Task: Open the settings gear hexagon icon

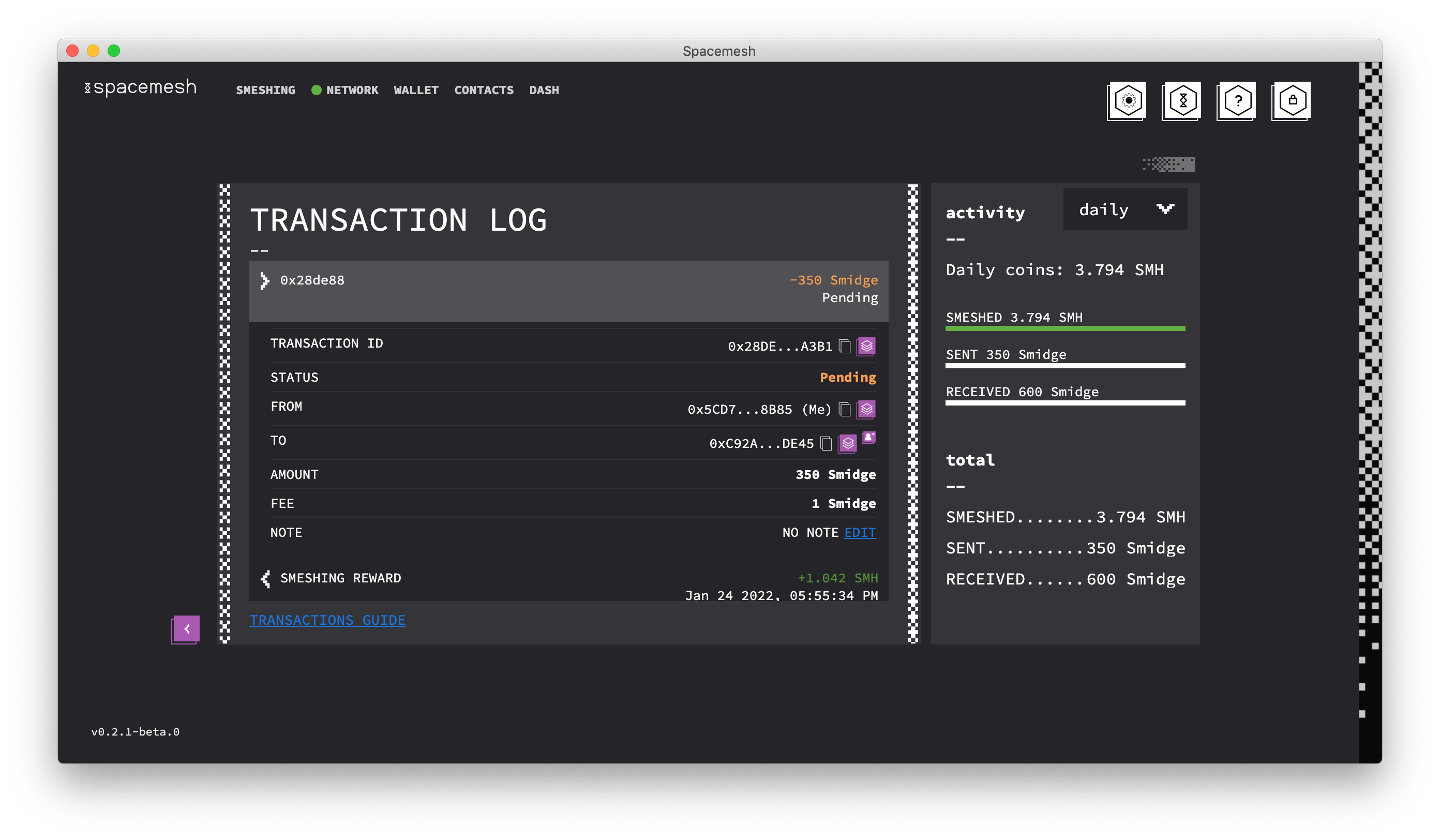Action: click(x=1128, y=100)
